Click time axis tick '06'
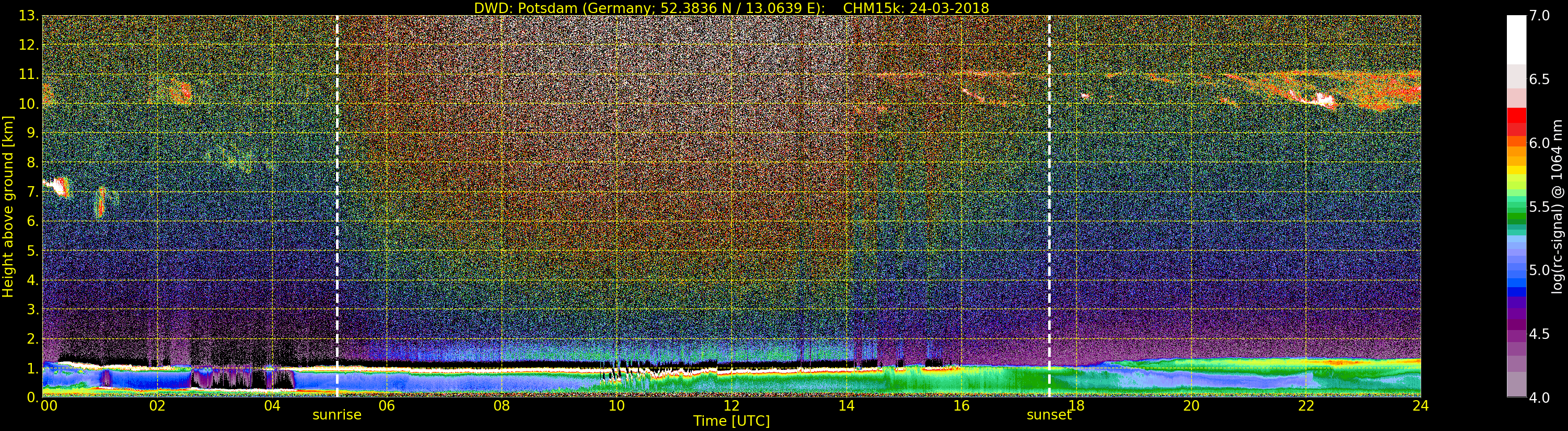The image size is (1568, 431). pyautogui.click(x=387, y=405)
